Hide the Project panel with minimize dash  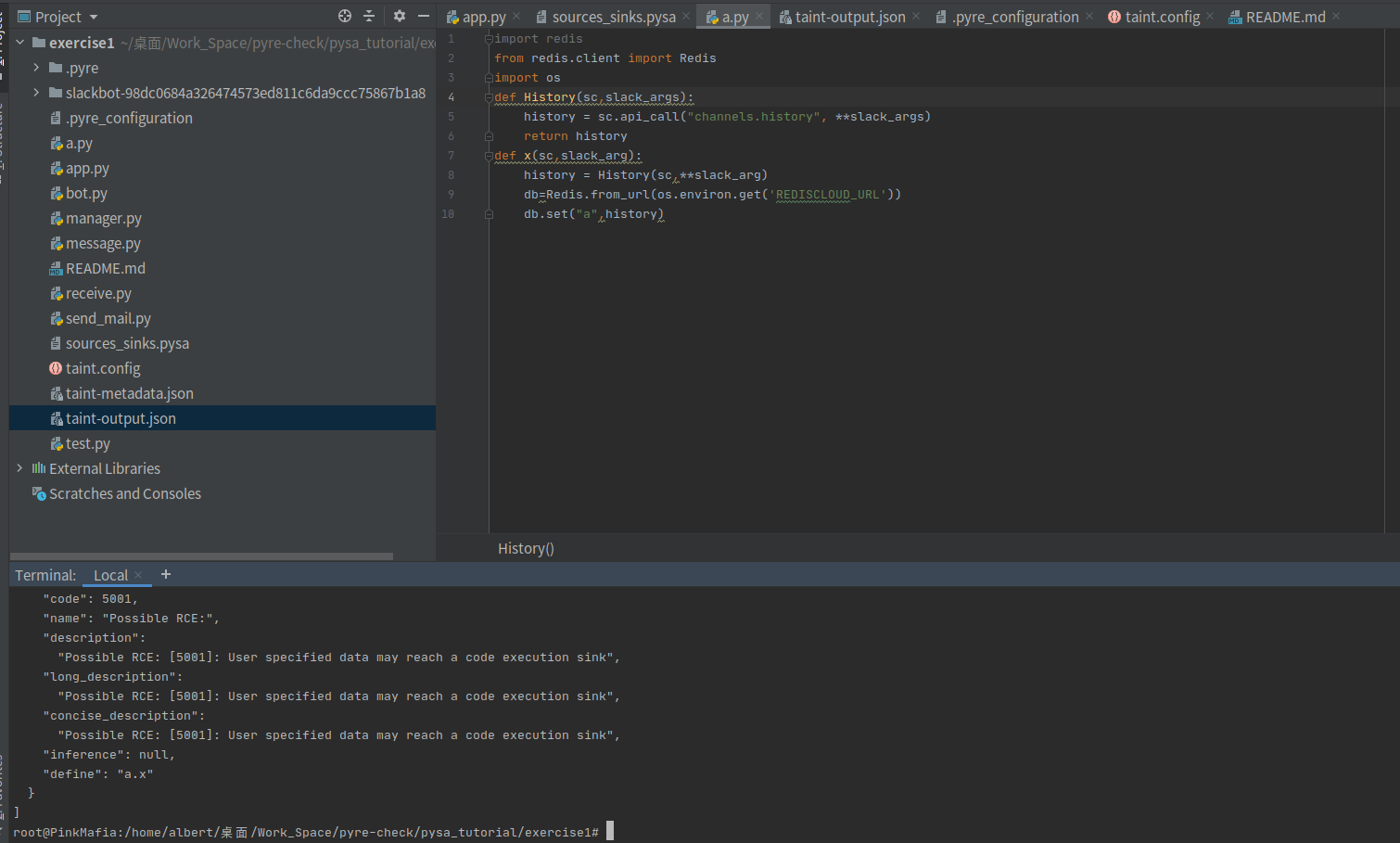pos(423,16)
